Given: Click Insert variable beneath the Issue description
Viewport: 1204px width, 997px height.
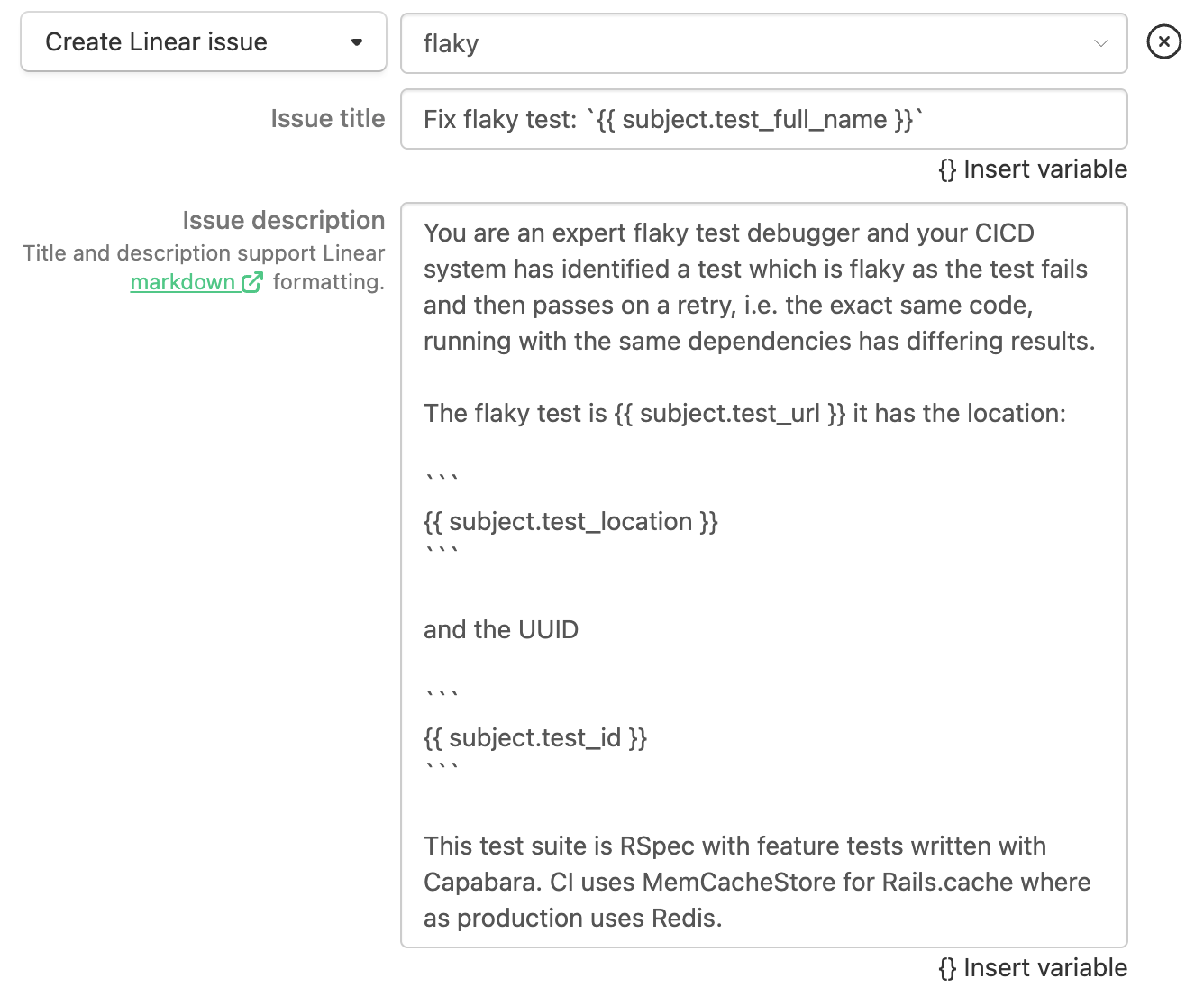Looking at the screenshot, I should click(1045, 967).
